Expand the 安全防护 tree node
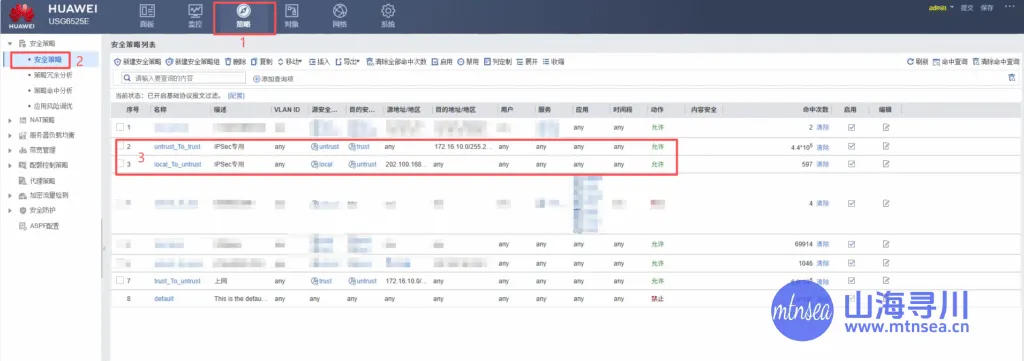Image resolution: width=1024 pixels, height=361 pixels. click(10, 210)
